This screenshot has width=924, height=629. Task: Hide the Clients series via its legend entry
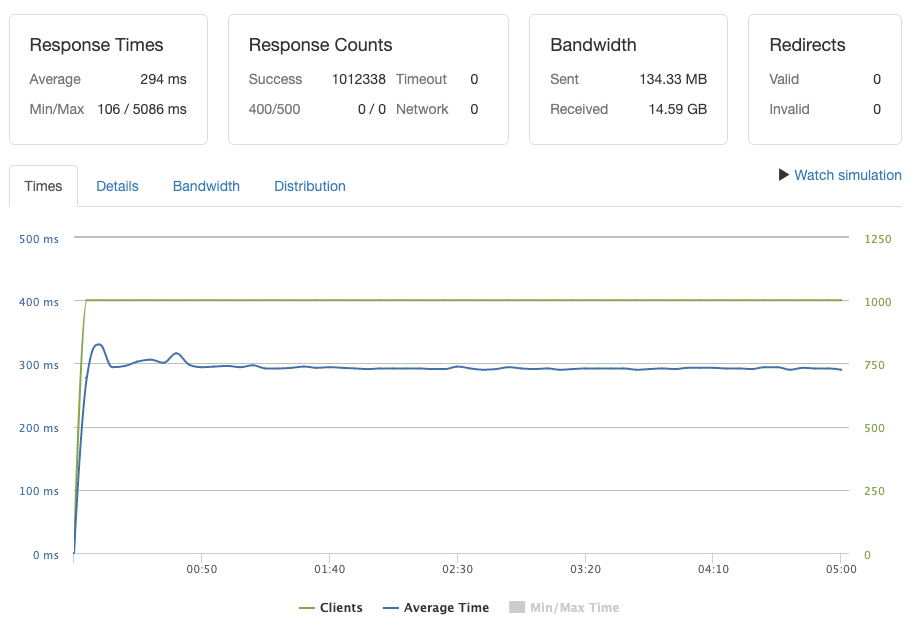[342, 607]
